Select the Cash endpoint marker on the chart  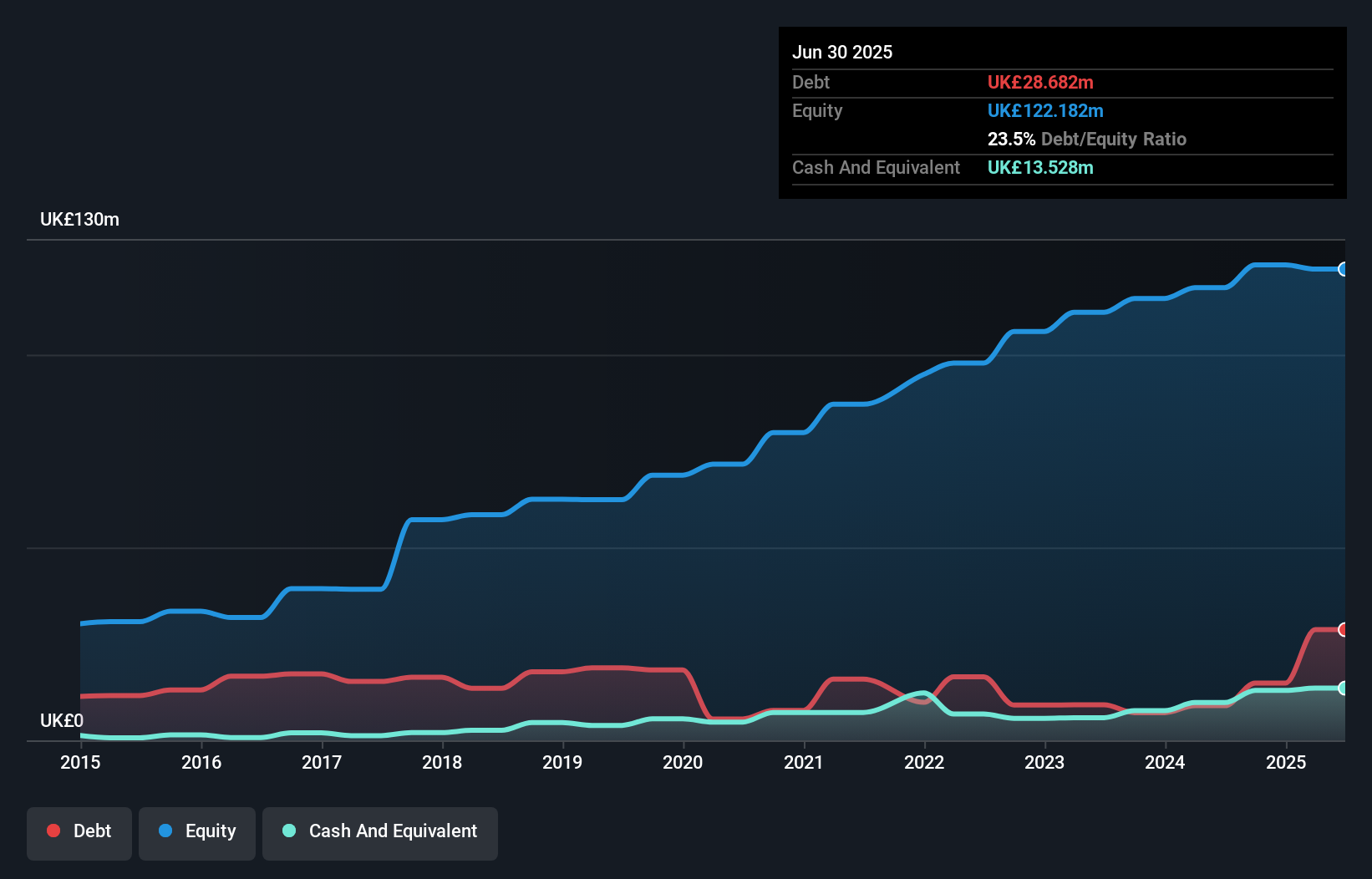coord(1344,688)
